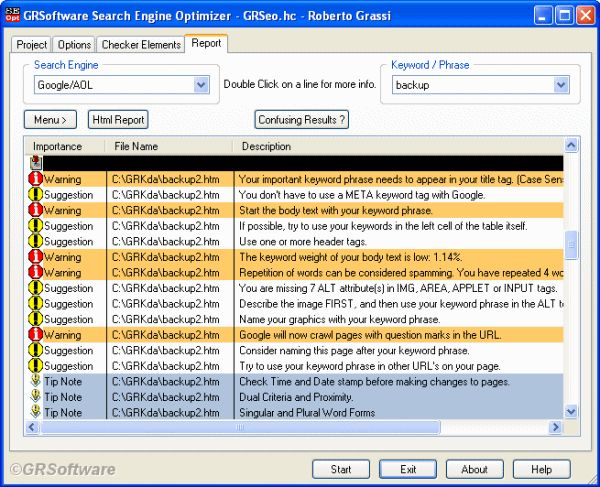Click the vertical scrollbar down arrow in the report list
Screen dimensions: 600x487
coord(571,411)
